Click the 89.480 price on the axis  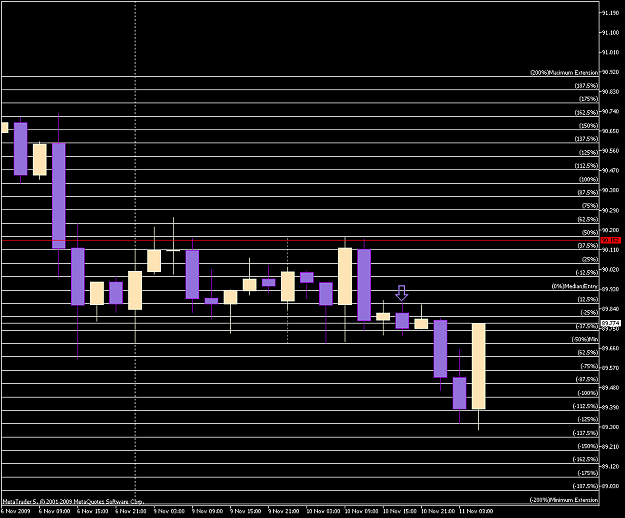tap(610, 388)
